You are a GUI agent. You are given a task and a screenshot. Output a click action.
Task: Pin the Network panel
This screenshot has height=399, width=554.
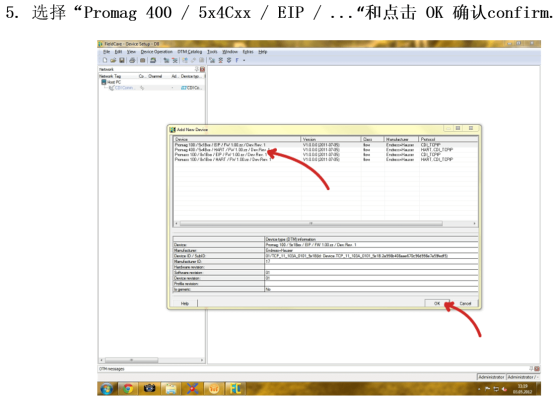pos(197,69)
